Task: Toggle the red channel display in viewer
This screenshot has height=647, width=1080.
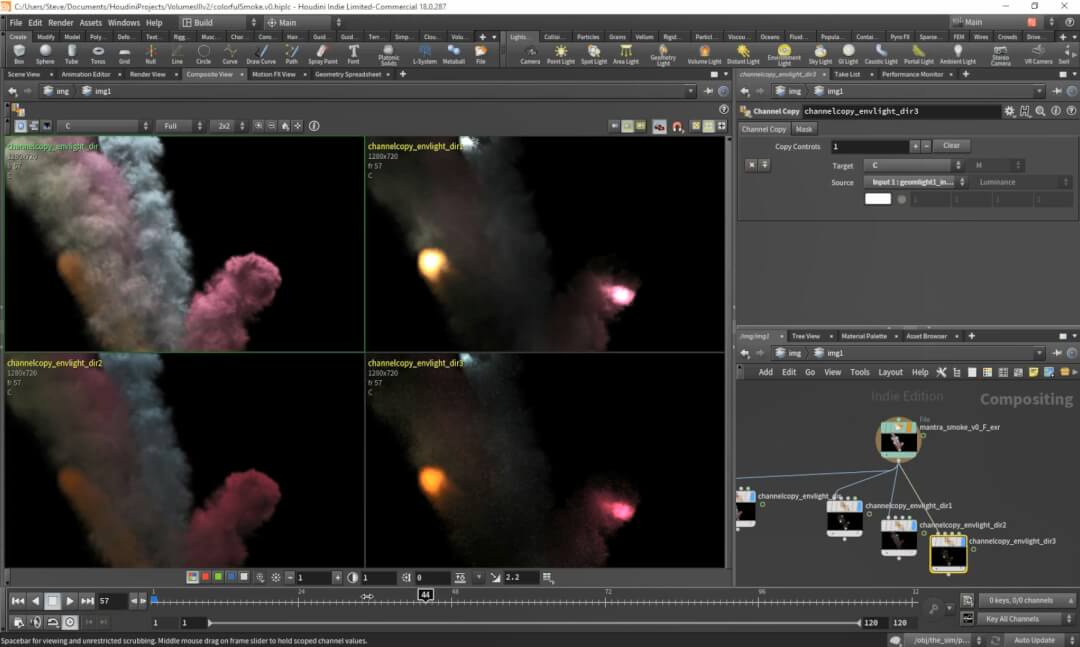Action: coord(206,577)
